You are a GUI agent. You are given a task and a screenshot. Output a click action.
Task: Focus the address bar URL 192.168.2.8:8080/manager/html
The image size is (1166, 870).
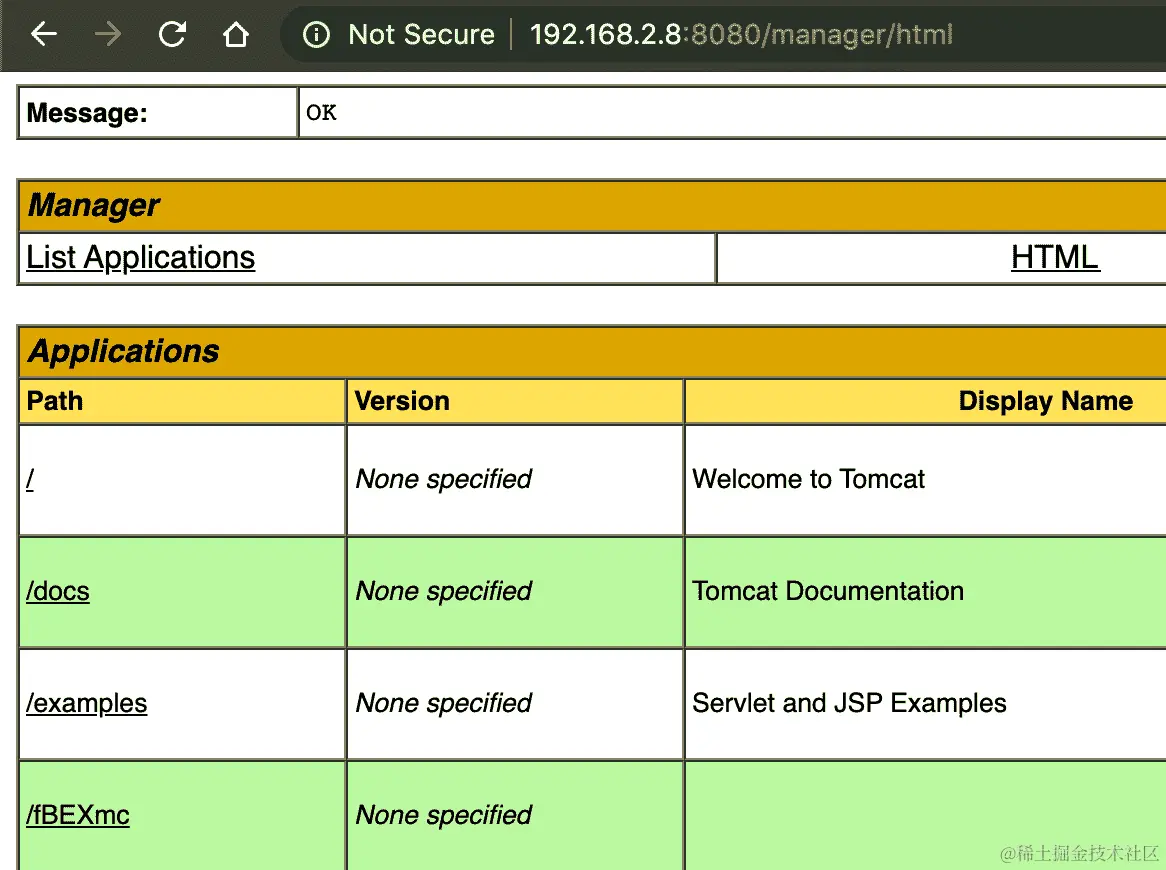[x=741, y=34]
